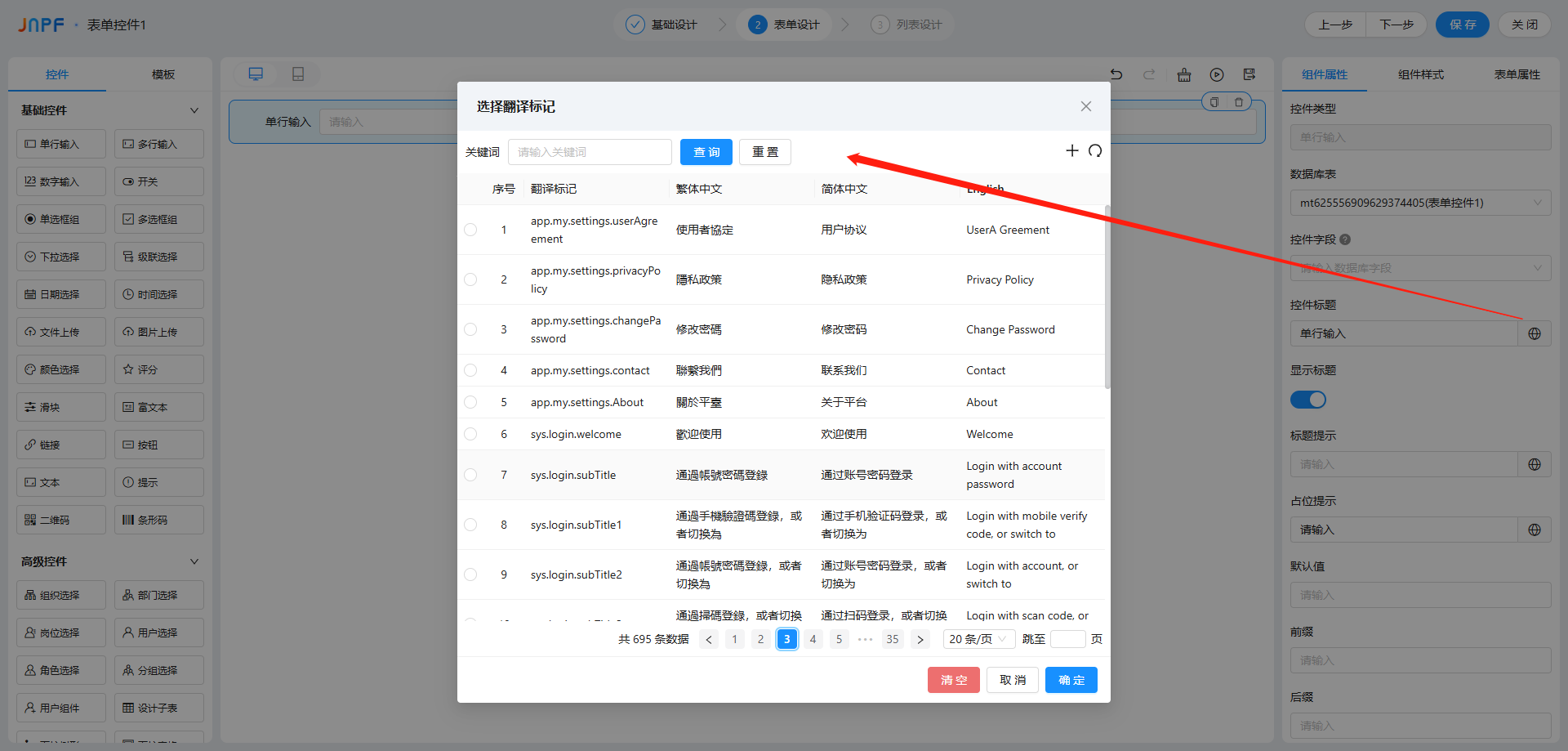This screenshot has height=751, width=1568.
Task: Add the 条形码 control
Action: [159, 520]
